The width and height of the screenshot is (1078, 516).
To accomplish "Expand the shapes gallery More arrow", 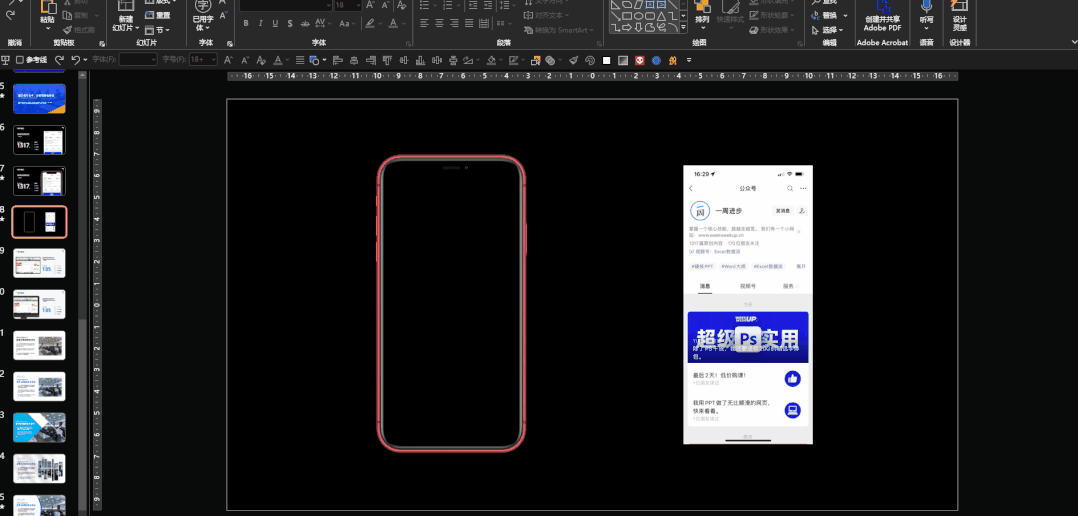I will (683, 29).
